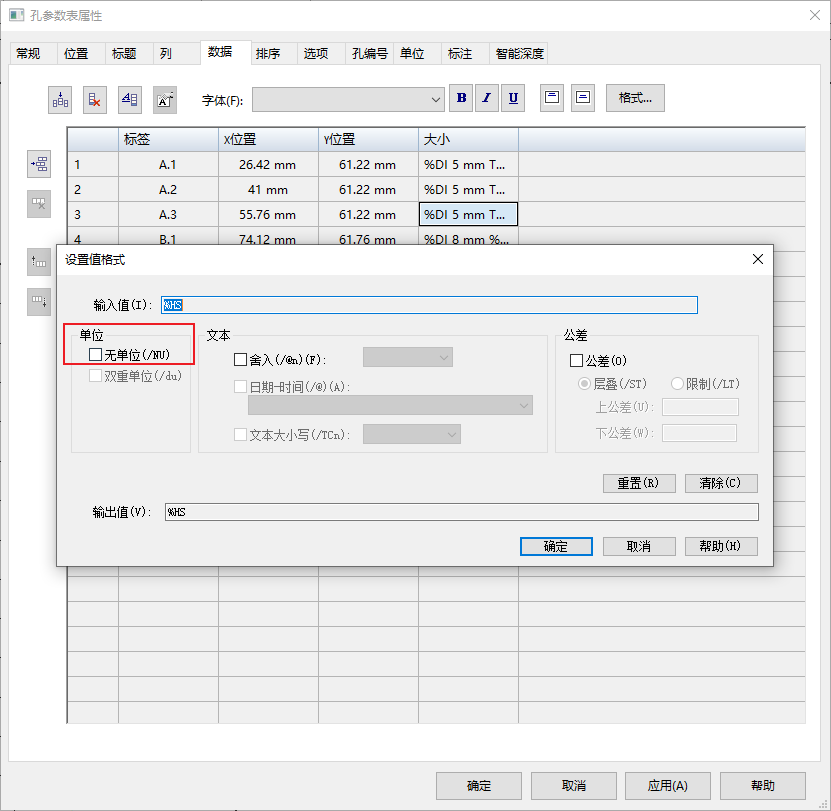Open the 智能深度 tab
Screen dimensions: 831x811
tap(519, 54)
